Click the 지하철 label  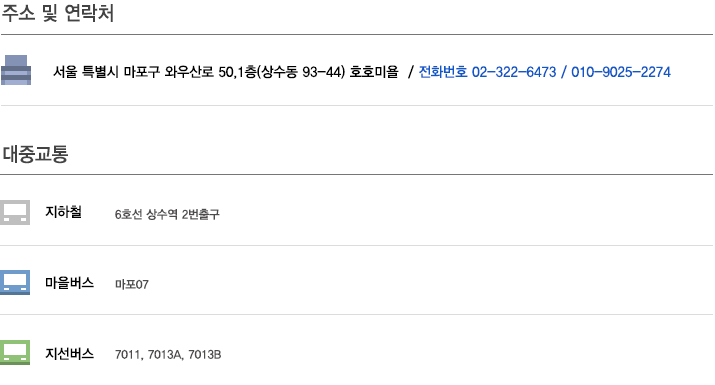tap(63, 212)
